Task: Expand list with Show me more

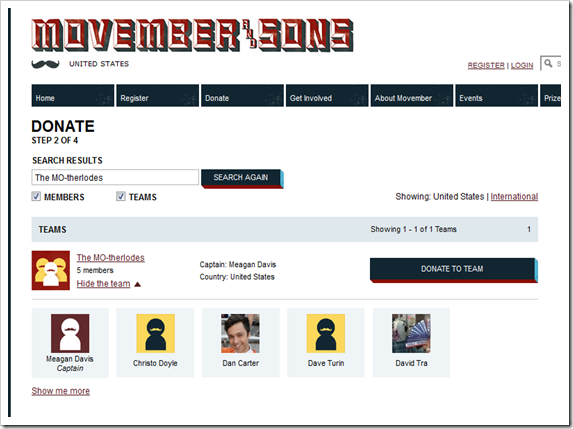Action: point(61,391)
